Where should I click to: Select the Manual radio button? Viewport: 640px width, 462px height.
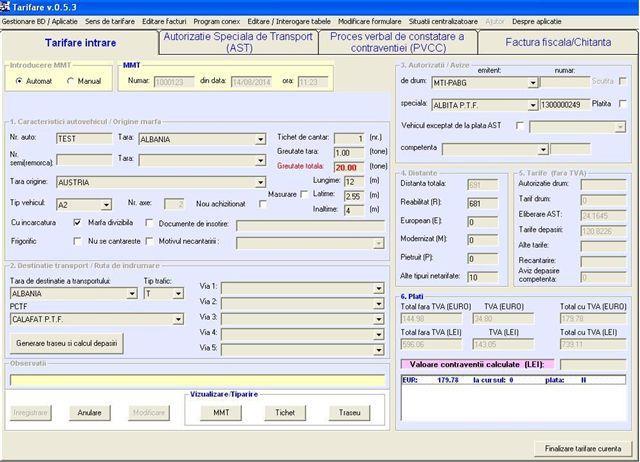(71, 81)
